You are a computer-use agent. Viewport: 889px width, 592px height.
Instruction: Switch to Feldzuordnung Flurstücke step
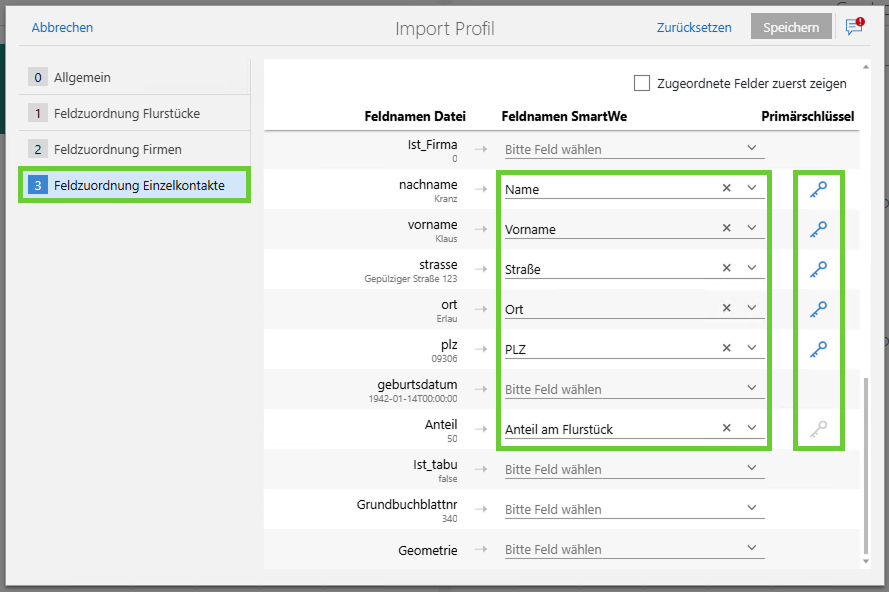pyautogui.click(x=127, y=113)
